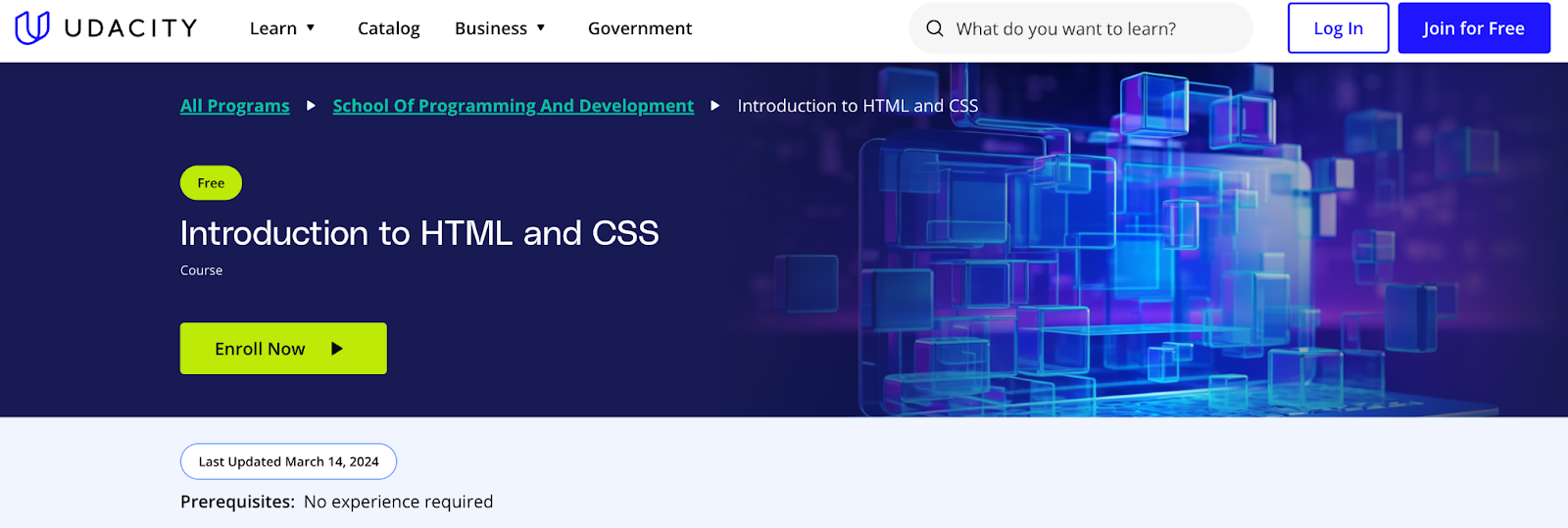Screen dimensions: 1568x528
Task: Open the Business menu
Action: coord(500,28)
